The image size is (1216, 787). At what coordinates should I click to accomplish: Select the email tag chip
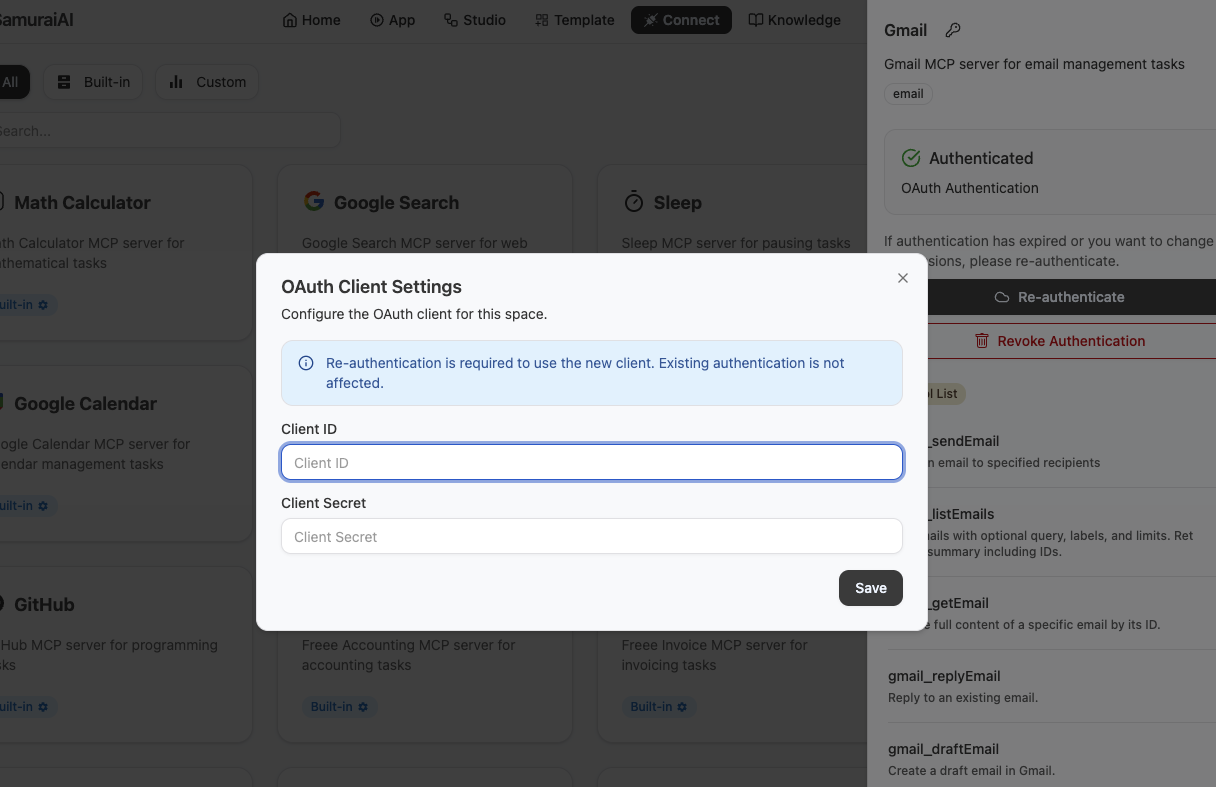click(908, 93)
